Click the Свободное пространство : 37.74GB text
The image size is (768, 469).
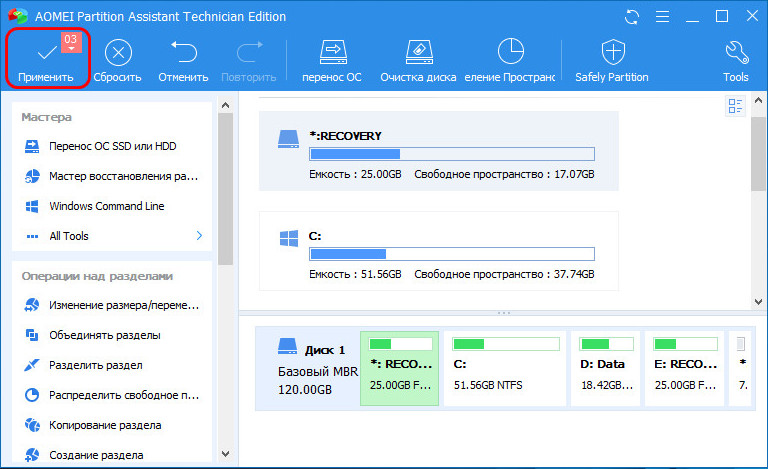coord(504,274)
